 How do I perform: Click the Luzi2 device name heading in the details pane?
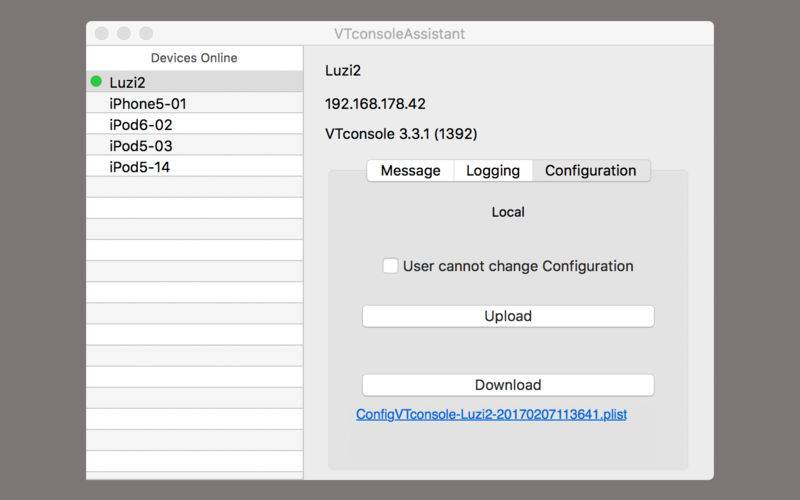point(343,70)
